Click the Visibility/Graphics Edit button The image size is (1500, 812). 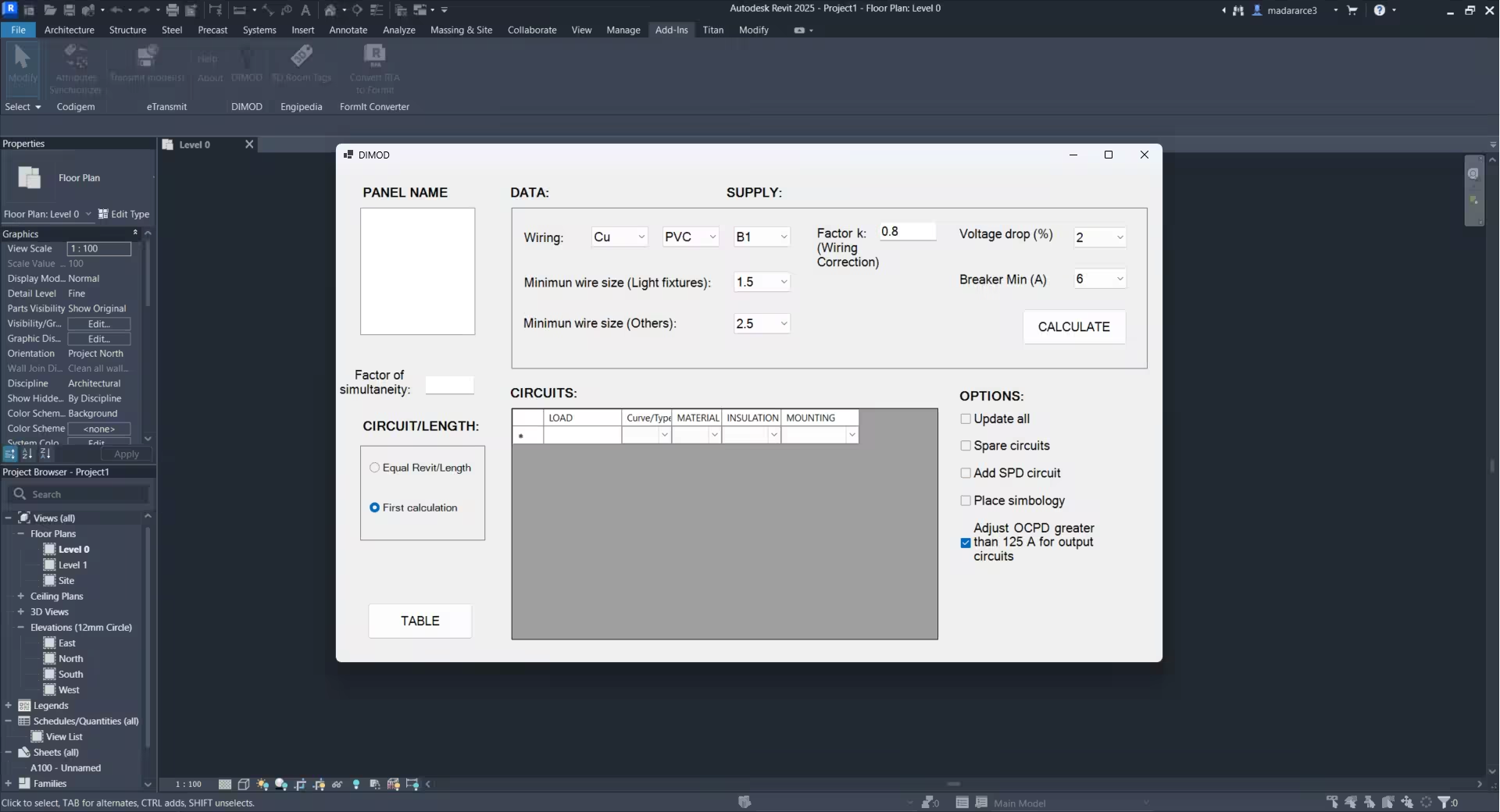pos(99,324)
